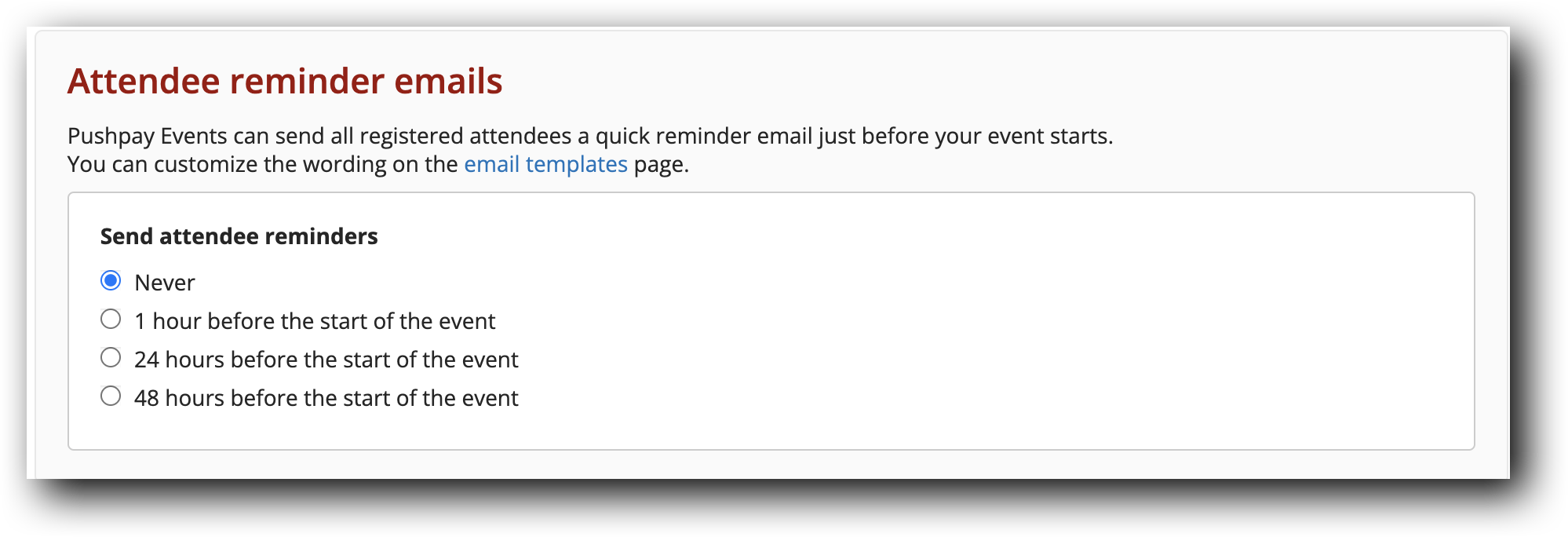Image resolution: width=1568 pixels, height=537 pixels.
Task: Click the 48 hours option label text
Action: (x=327, y=397)
